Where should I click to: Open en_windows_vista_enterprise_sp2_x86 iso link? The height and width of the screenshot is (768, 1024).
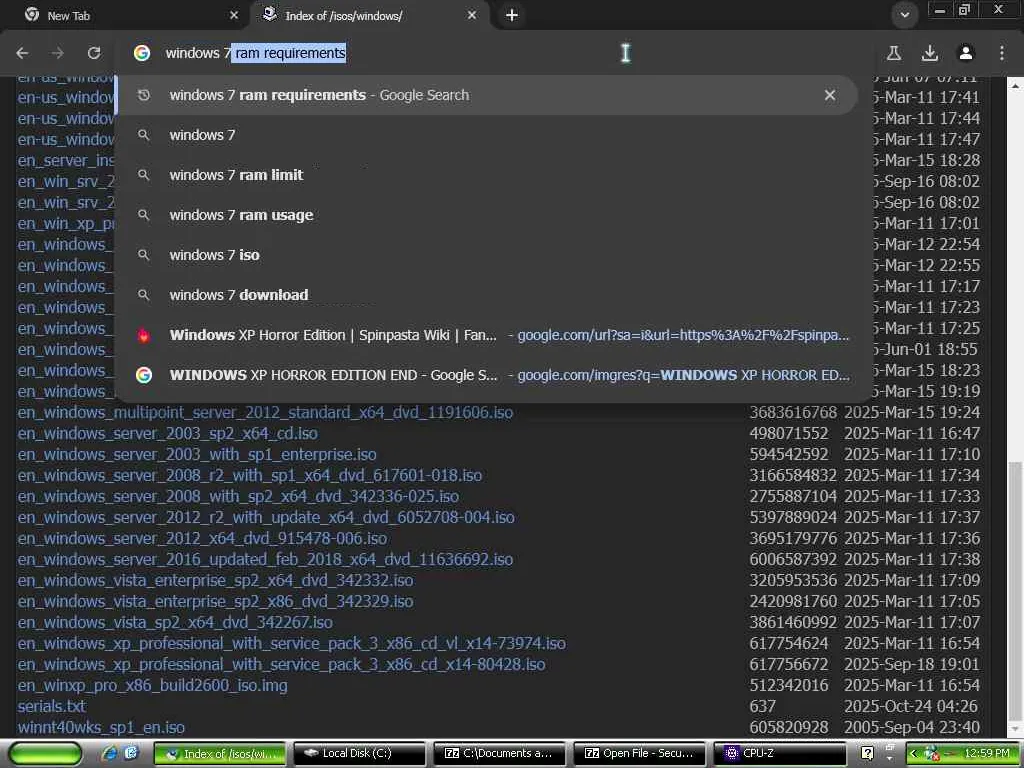tap(216, 601)
